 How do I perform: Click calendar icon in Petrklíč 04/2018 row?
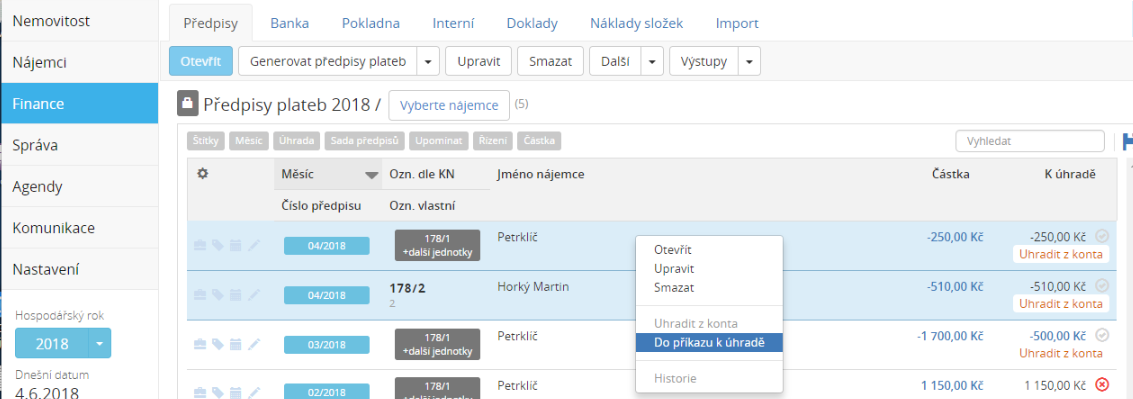(x=235, y=246)
